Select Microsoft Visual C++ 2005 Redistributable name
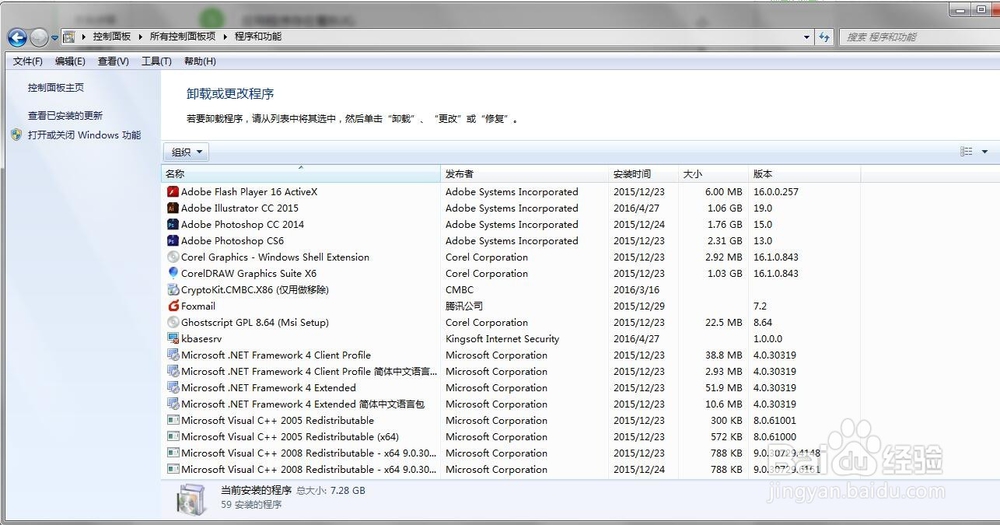 point(277,420)
